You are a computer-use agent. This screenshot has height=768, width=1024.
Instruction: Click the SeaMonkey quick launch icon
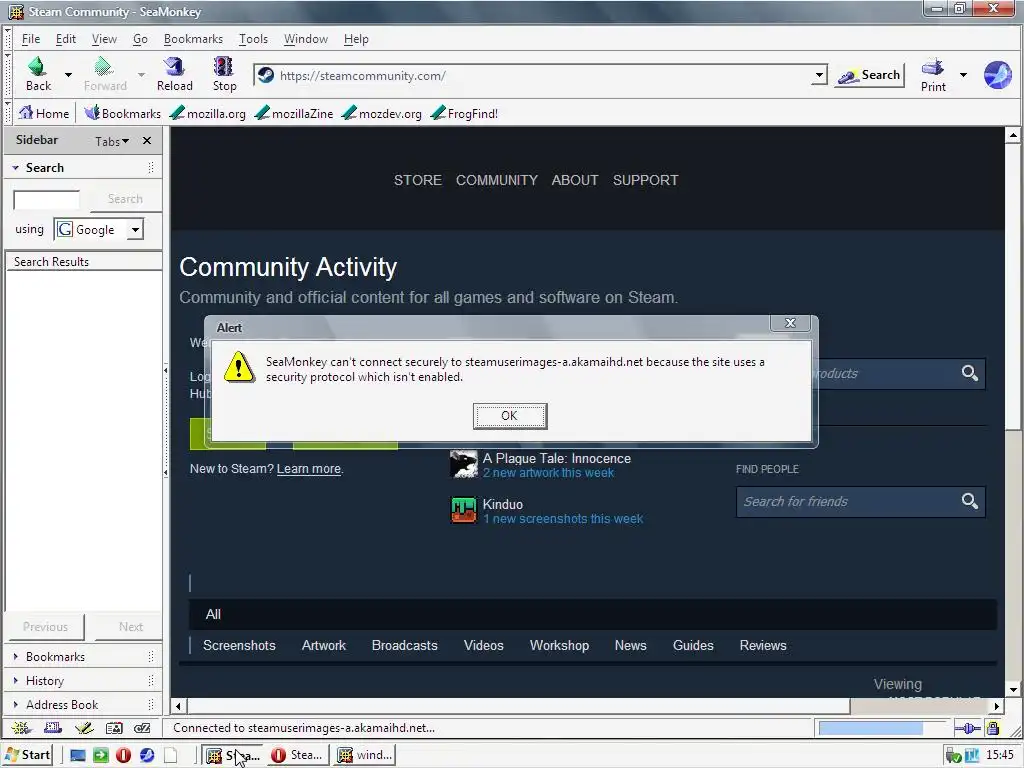click(x=147, y=755)
